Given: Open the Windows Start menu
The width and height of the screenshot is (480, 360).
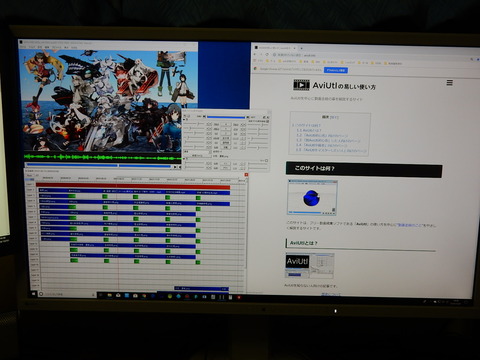Looking at the screenshot, I should (34, 294).
